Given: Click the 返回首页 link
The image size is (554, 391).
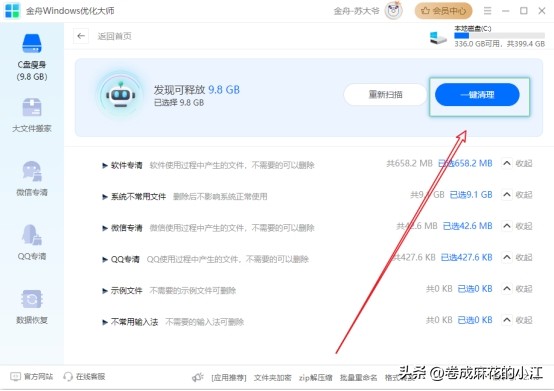Looking at the screenshot, I should 114,36.
